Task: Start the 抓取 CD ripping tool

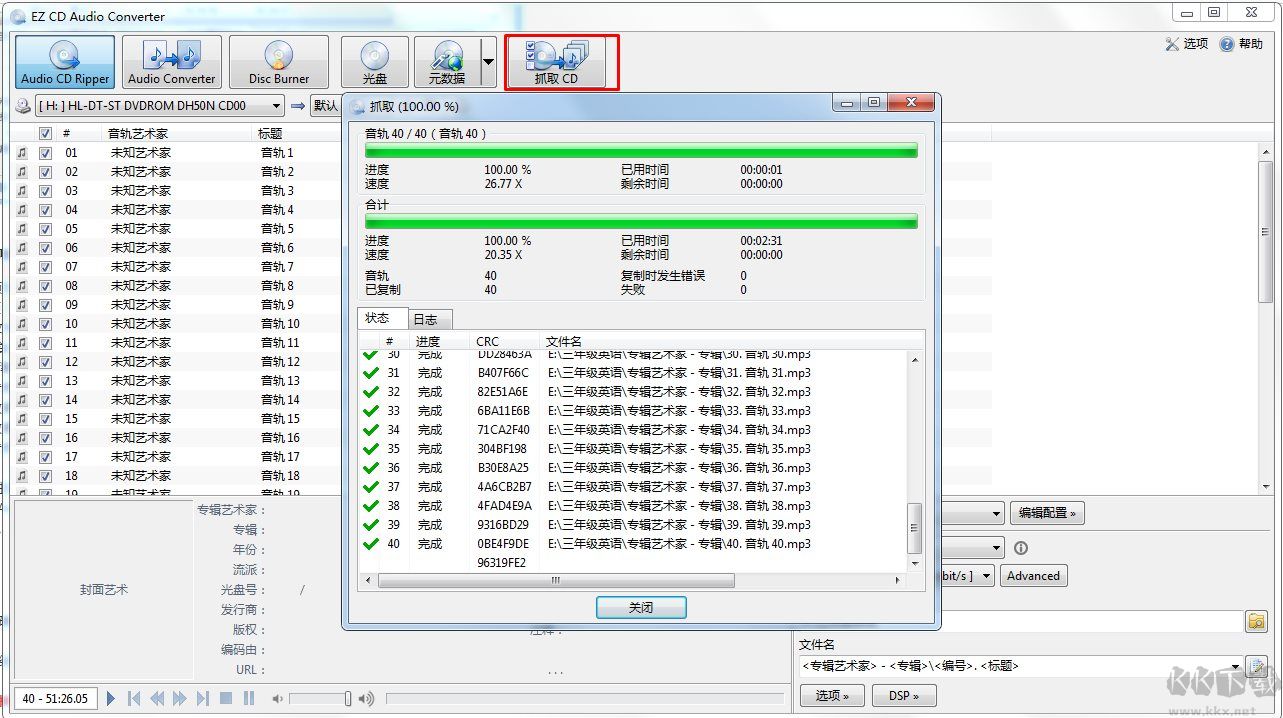Action: 562,61
